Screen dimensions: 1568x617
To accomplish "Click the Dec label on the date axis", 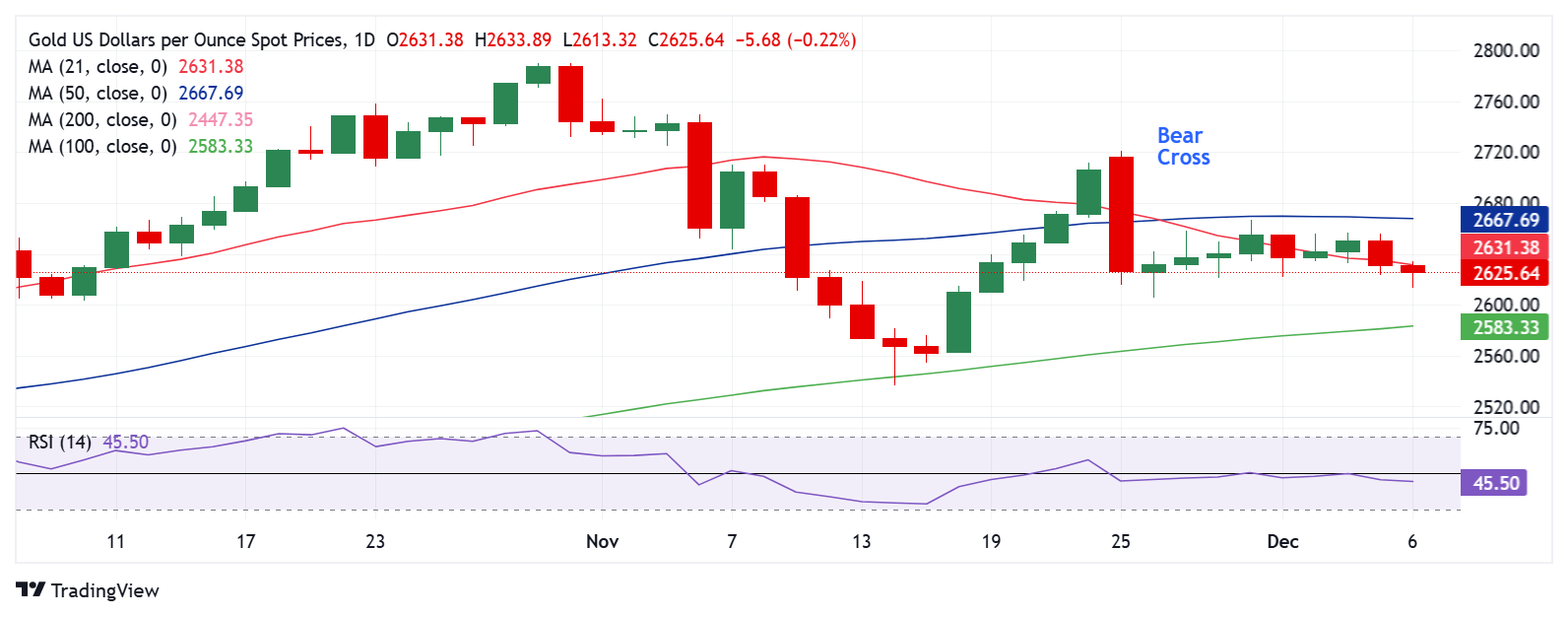I will [1282, 542].
